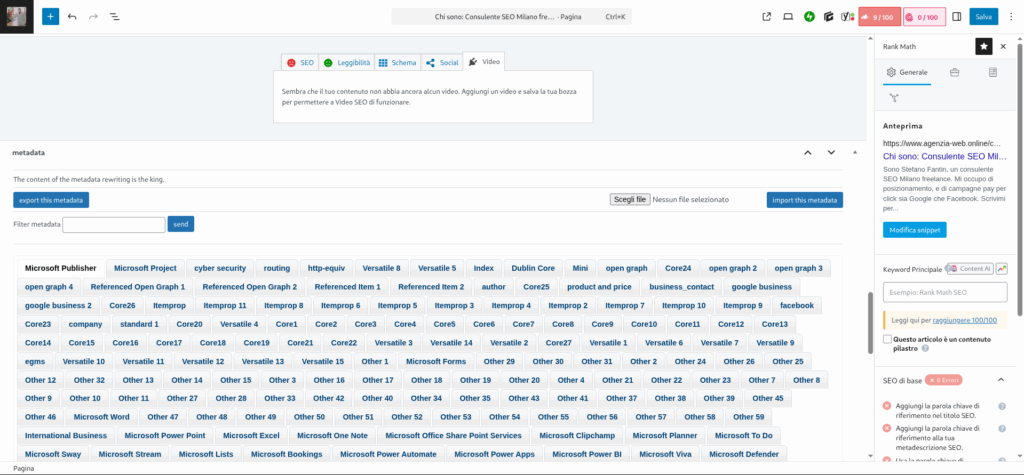Click the 'Scegli file' file chooser button
The height and width of the screenshot is (475, 1024).
pos(630,200)
